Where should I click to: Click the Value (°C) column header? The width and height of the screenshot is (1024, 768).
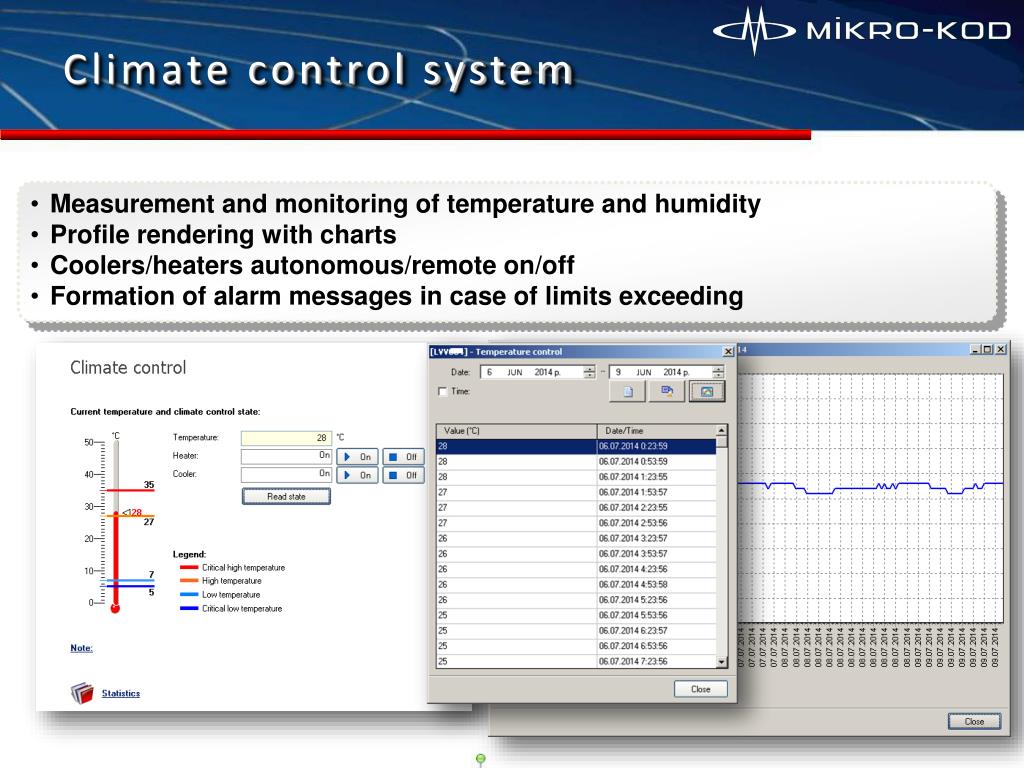517,430
